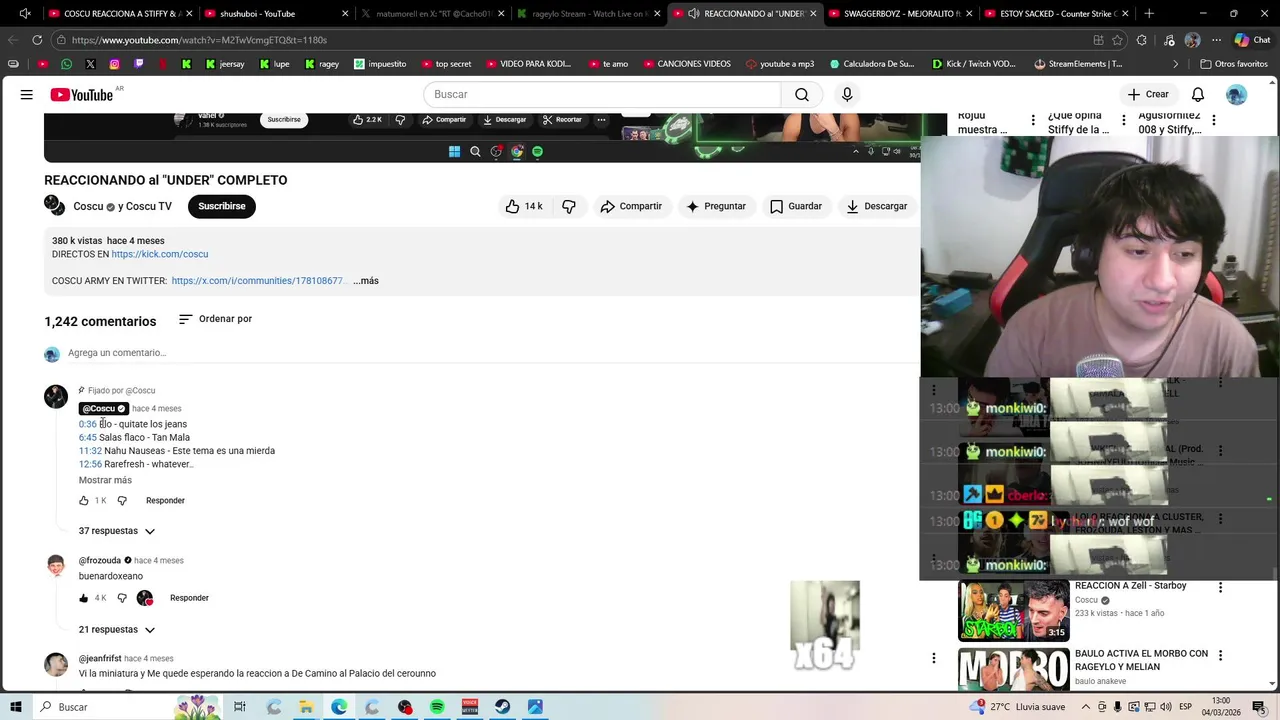Show more bookmarks overflow chevron
This screenshot has height=720, width=1280.
point(1176,64)
